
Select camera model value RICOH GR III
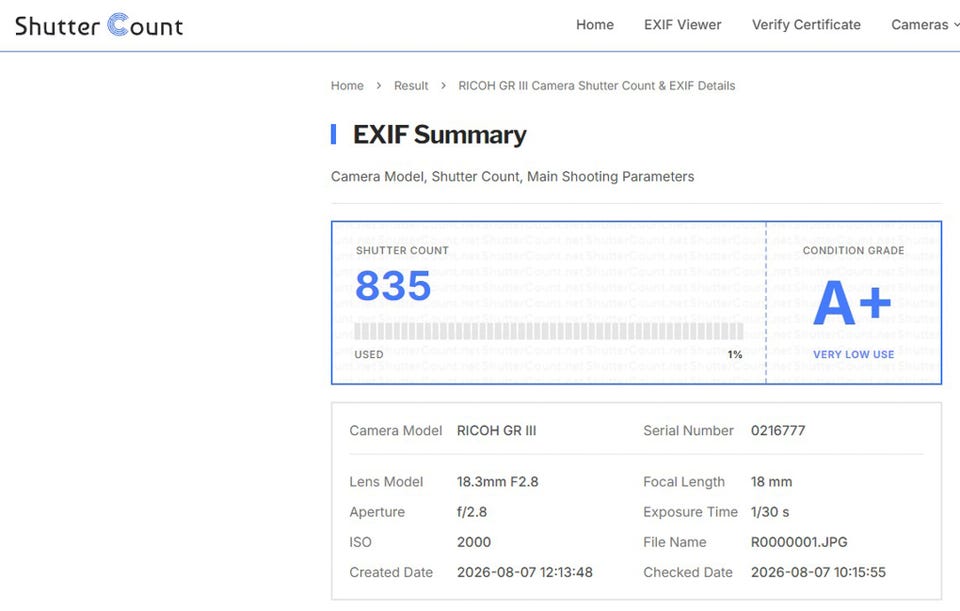pos(496,430)
